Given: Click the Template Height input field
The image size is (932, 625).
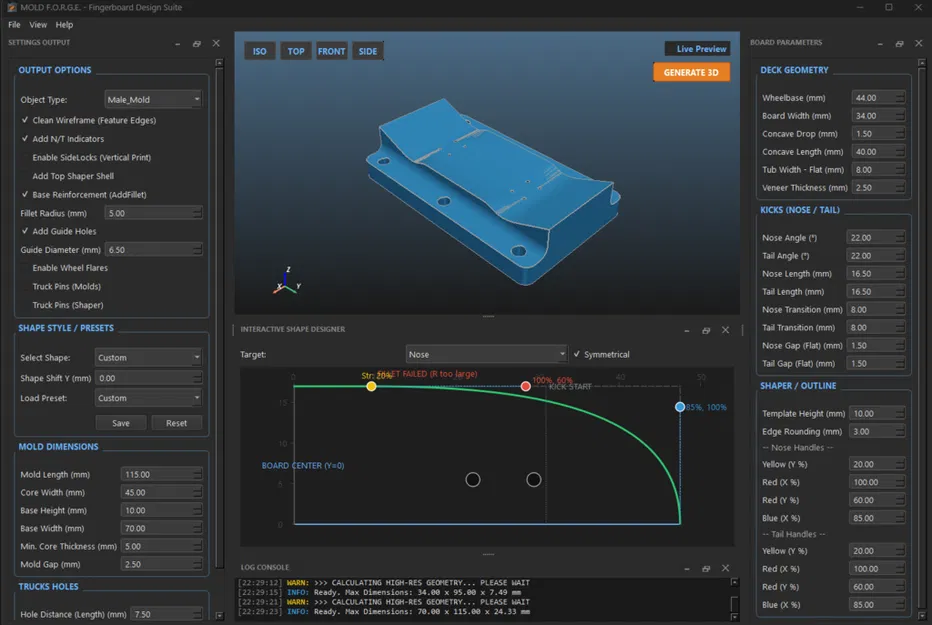Looking at the screenshot, I should click(877, 413).
